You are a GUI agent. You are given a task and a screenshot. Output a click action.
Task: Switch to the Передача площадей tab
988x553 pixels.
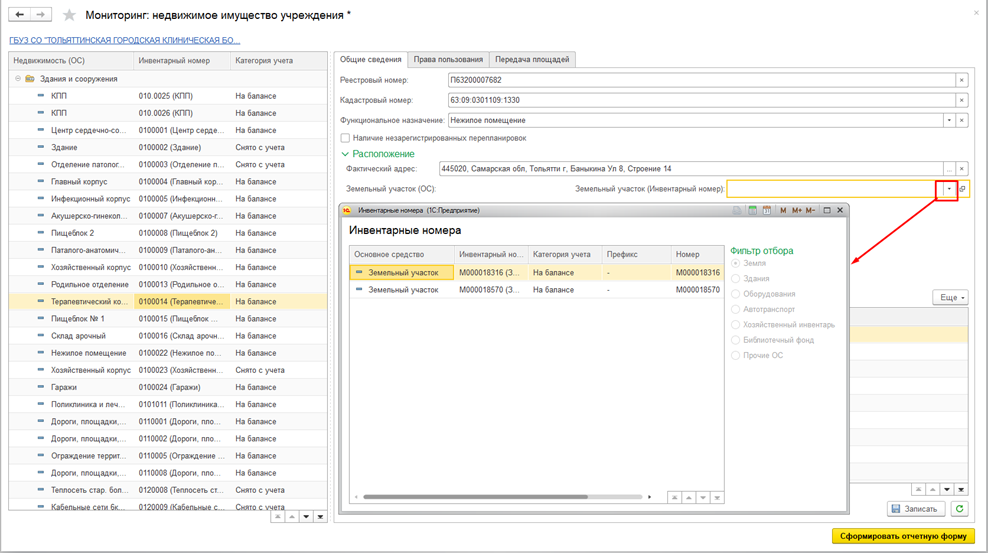tap(532, 59)
